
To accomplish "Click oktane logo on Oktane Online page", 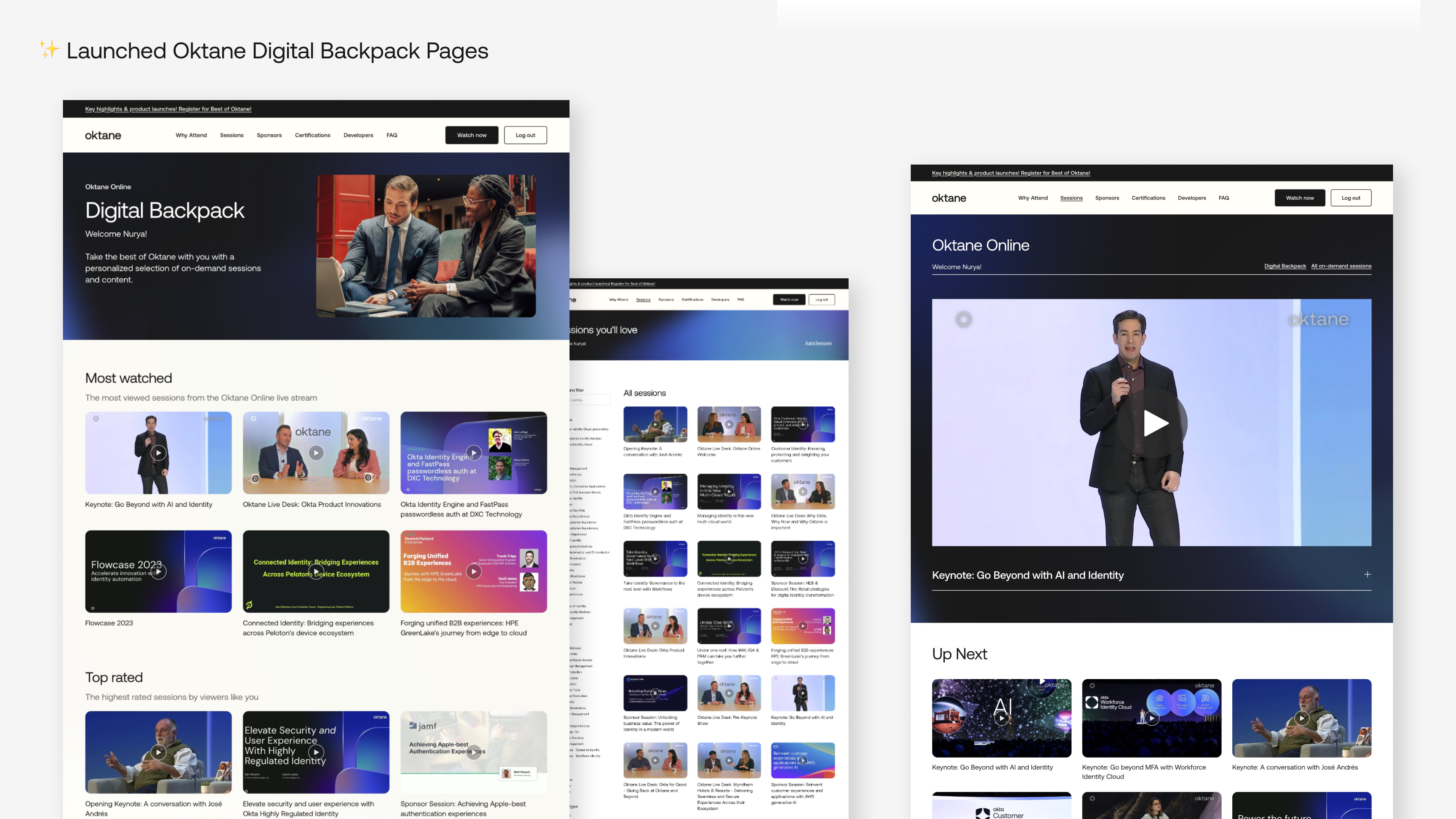I will point(949,198).
